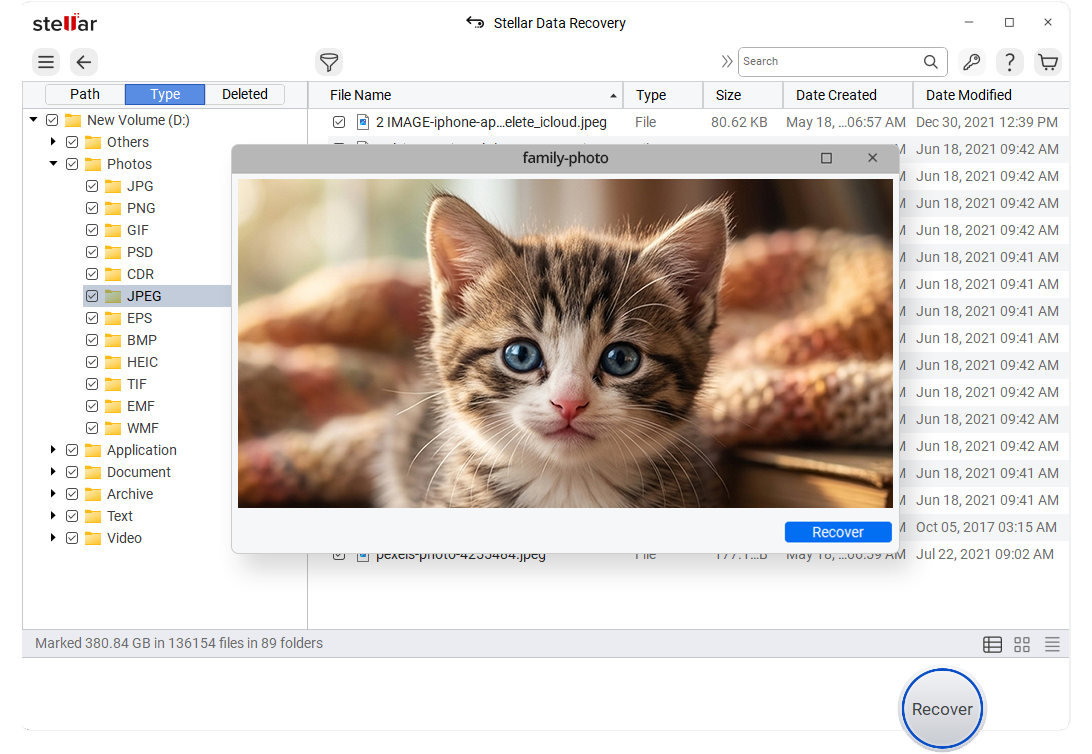Toggle the Photos folder checkbox
Screen dimensions: 1092x754
[72, 164]
